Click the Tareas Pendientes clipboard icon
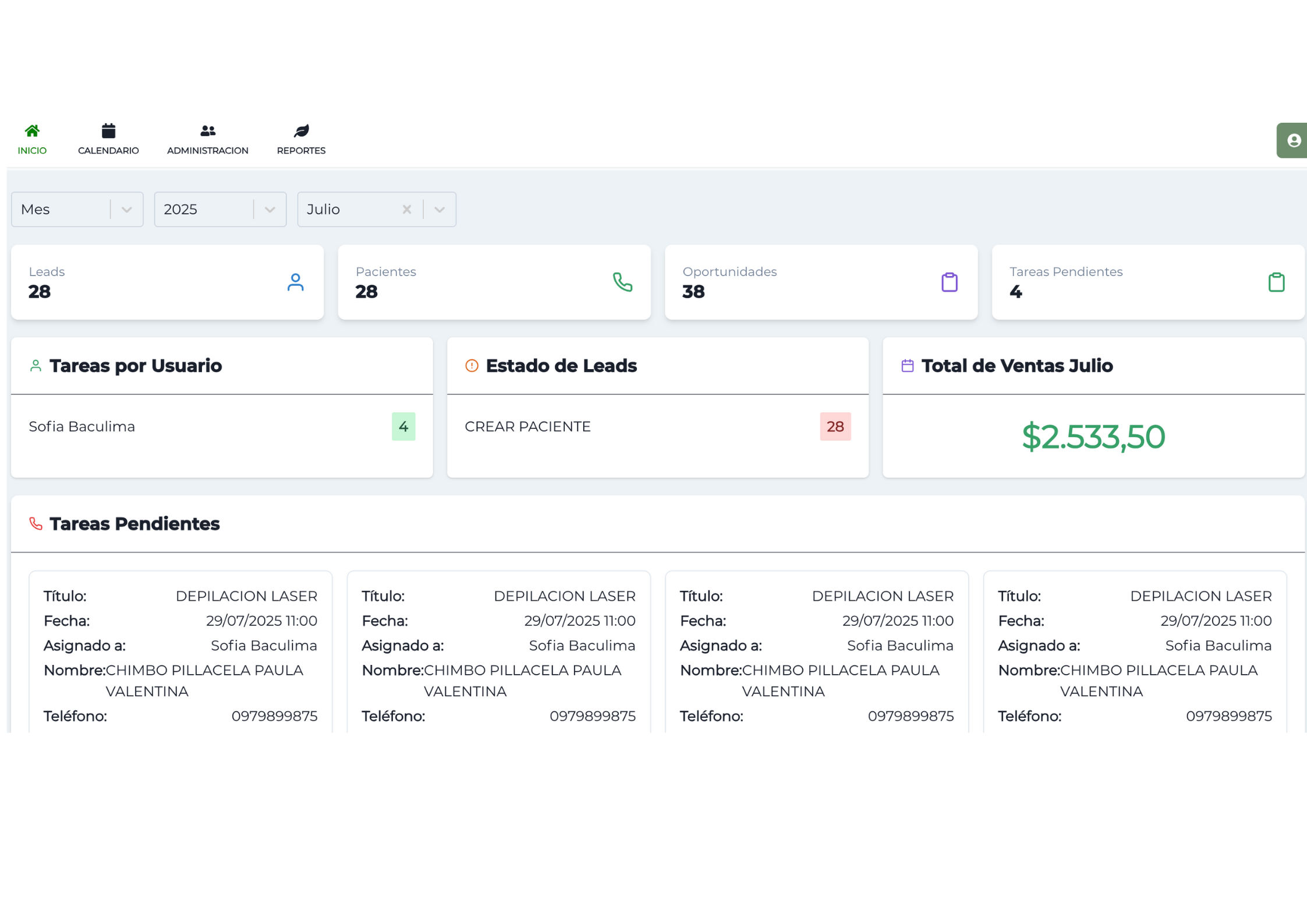This screenshot has height=924, width=1307. 1276,282
